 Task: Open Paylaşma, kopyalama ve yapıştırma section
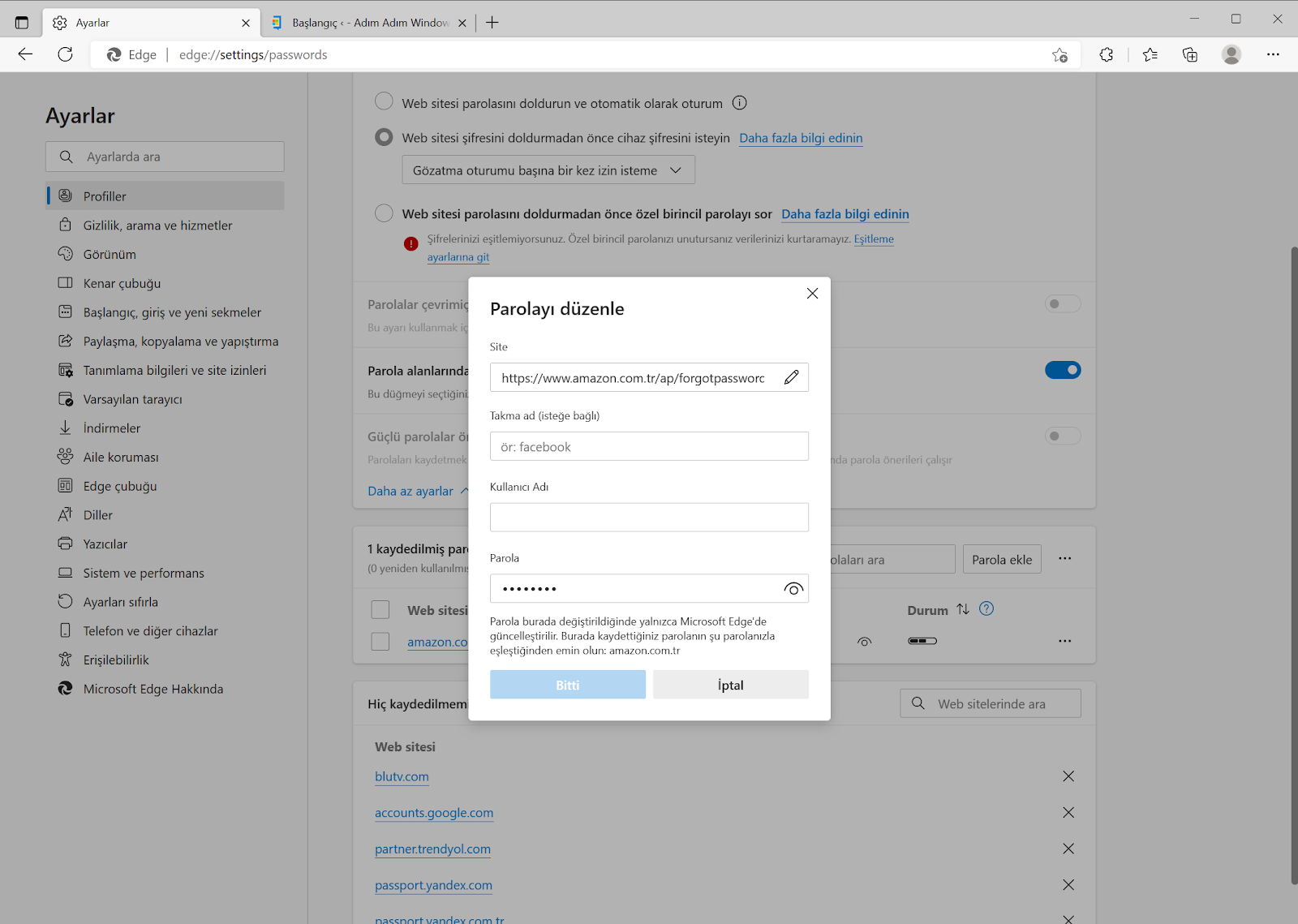pyautogui.click(x=165, y=342)
